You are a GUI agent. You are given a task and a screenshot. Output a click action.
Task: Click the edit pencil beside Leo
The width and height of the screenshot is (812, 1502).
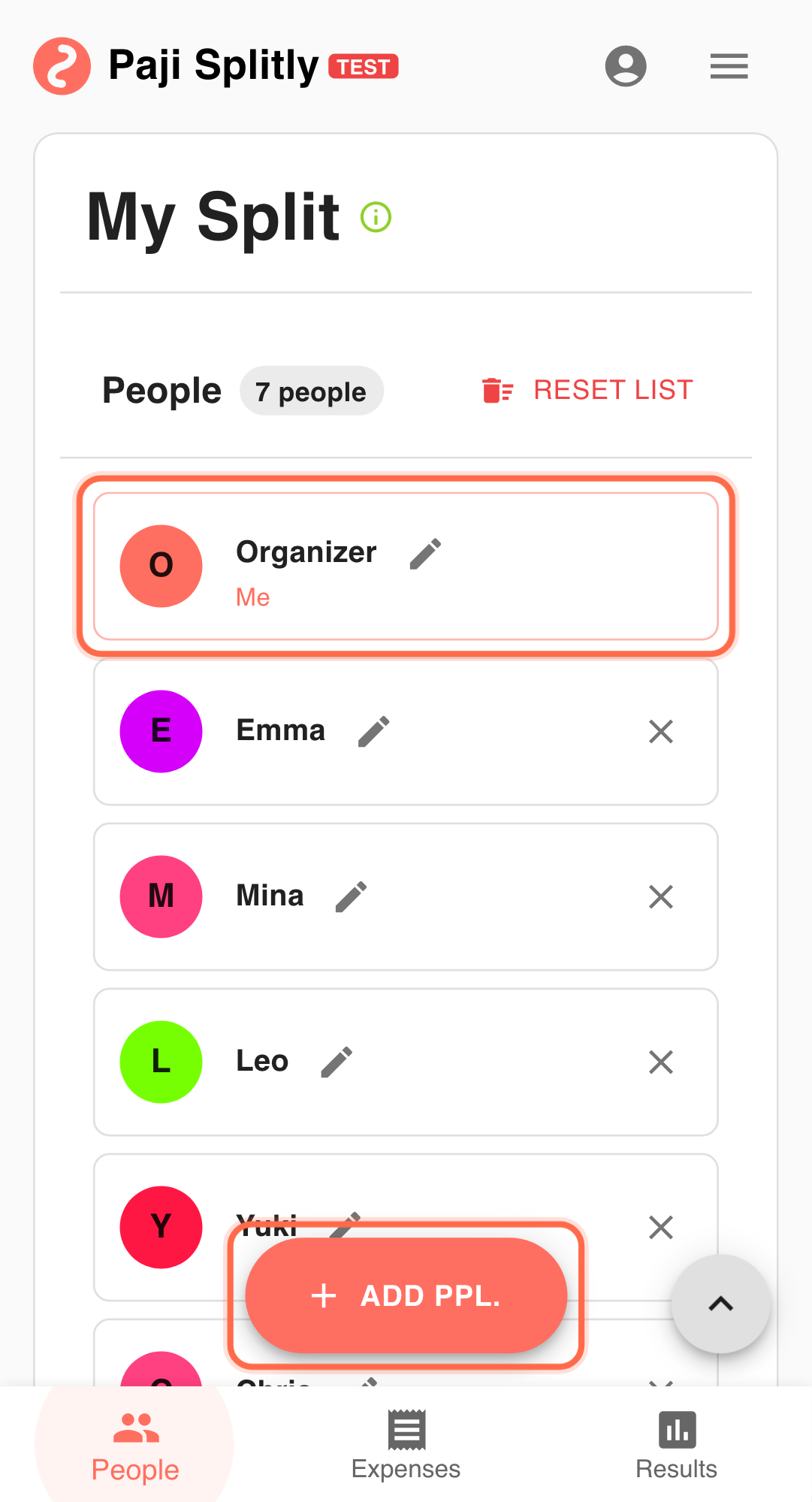[337, 1062]
